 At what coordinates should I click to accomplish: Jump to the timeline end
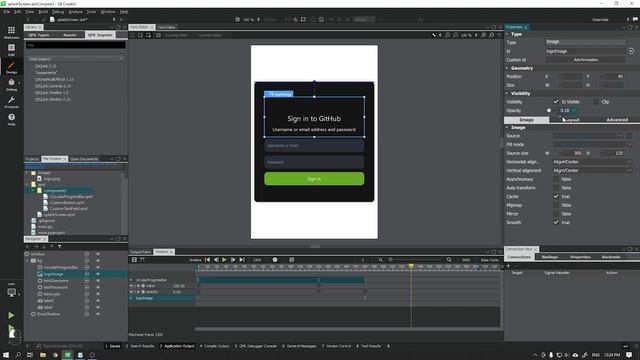pyautogui.click(x=242, y=260)
